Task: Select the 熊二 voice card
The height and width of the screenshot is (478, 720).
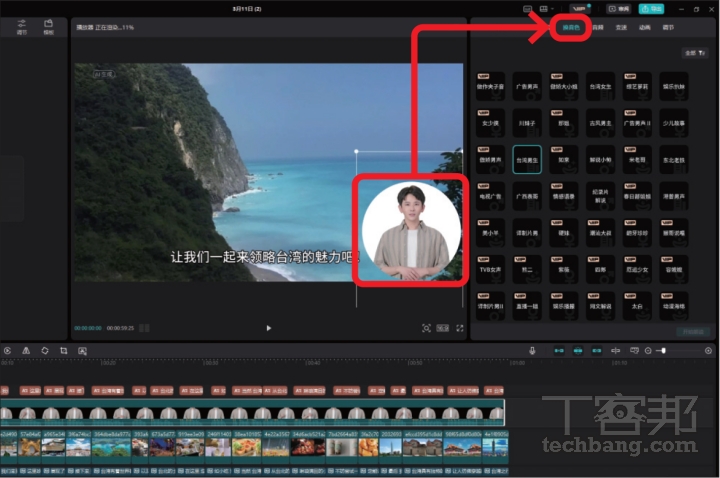Action: tap(527, 270)
